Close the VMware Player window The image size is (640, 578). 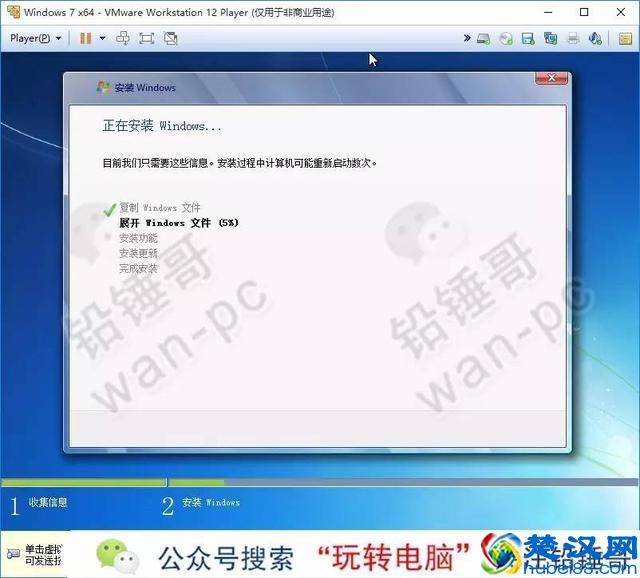(621, 12)
